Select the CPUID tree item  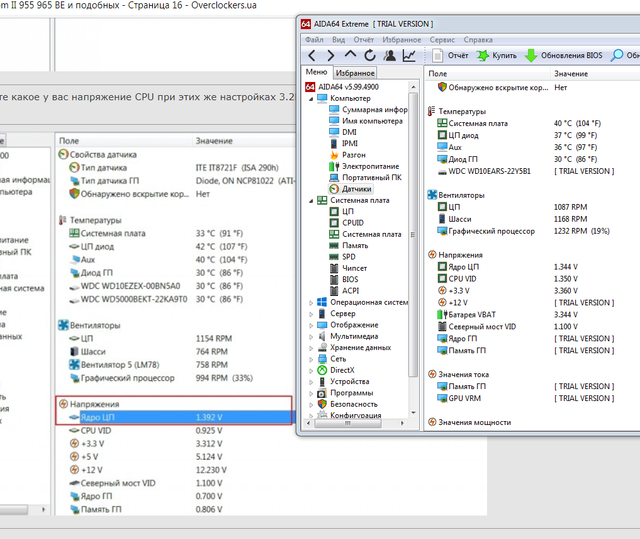(347, 223)
